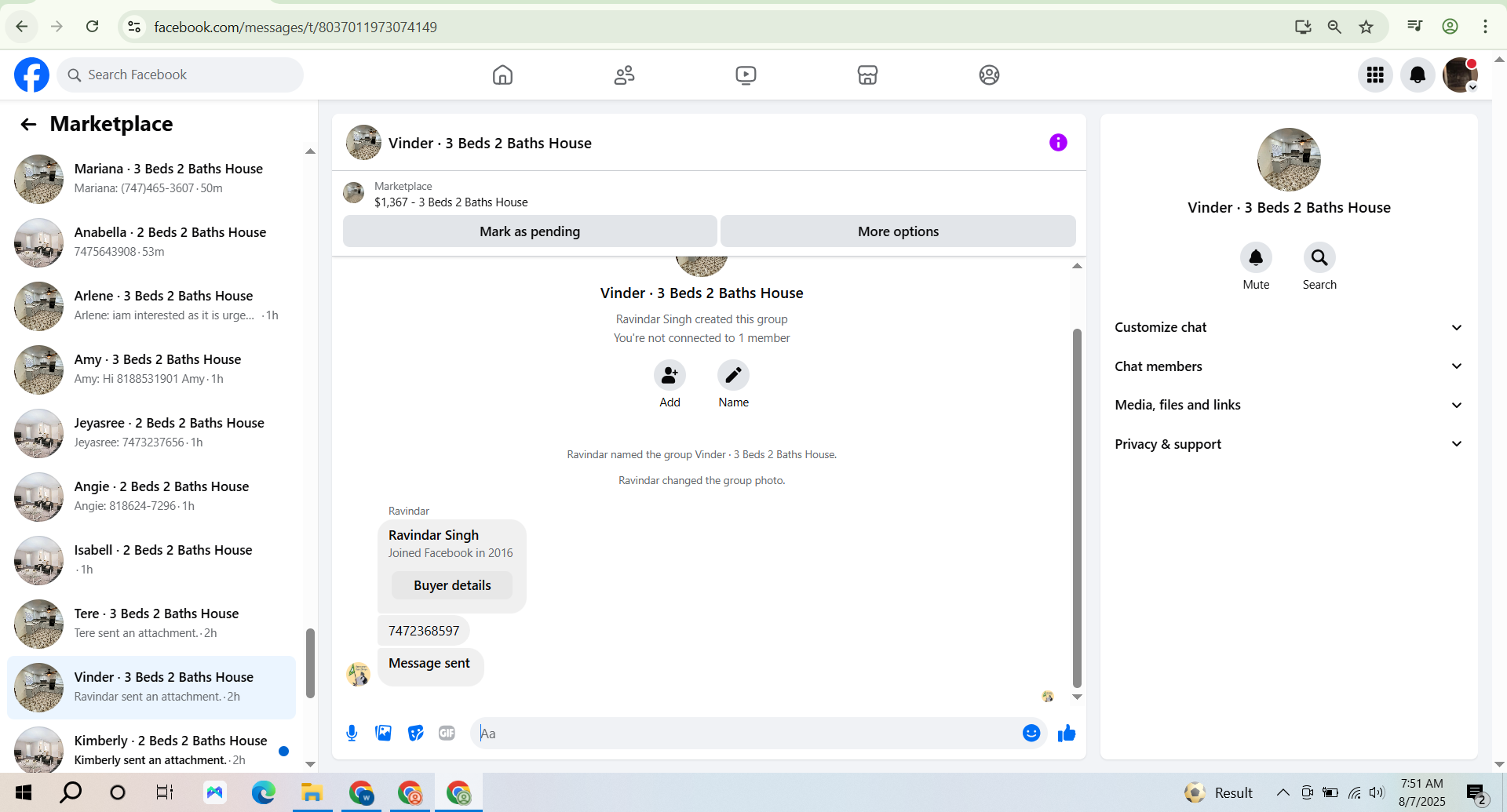Click the large group photo in right panel
Screen dimensions: 1507x812
point(1289,159)
